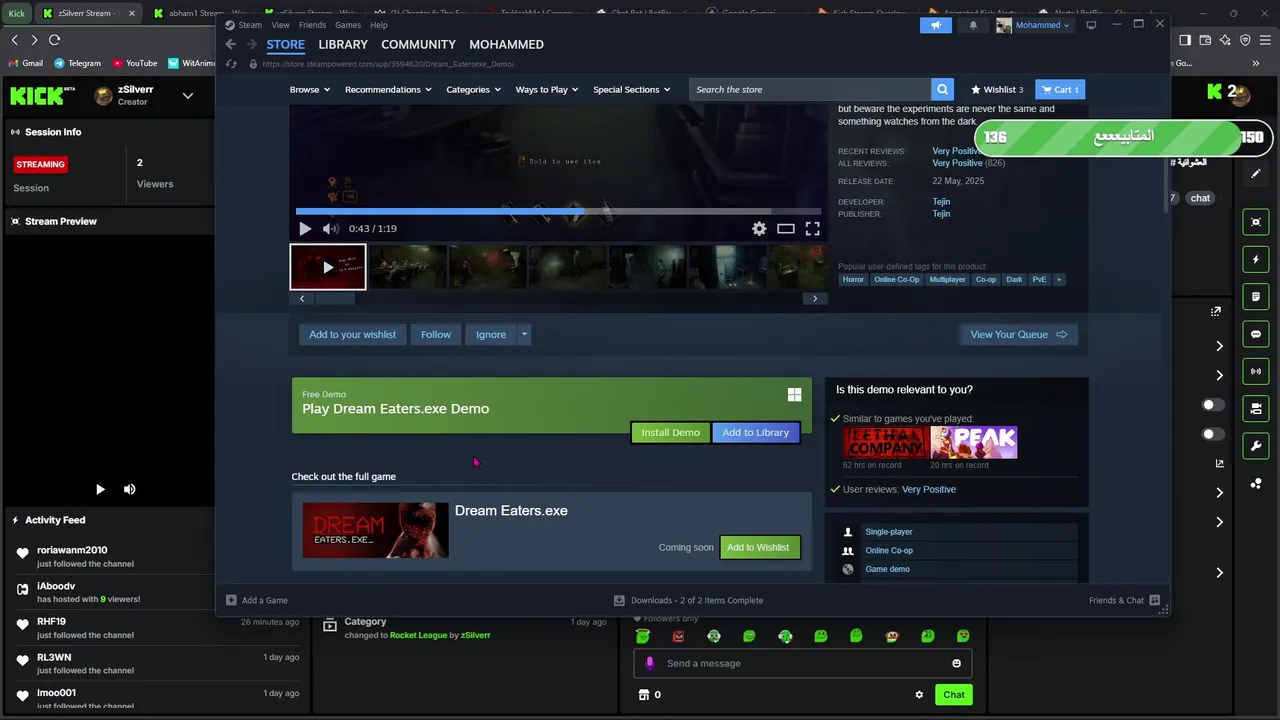Click the purple microphone in chat box
1280x720 pixels.
[x=649, y=663]
